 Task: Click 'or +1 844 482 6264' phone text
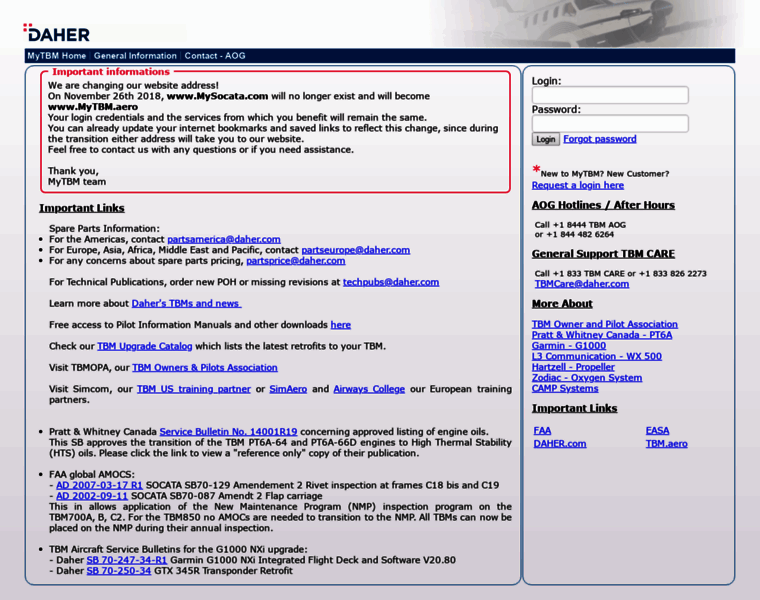pos(574,235)
